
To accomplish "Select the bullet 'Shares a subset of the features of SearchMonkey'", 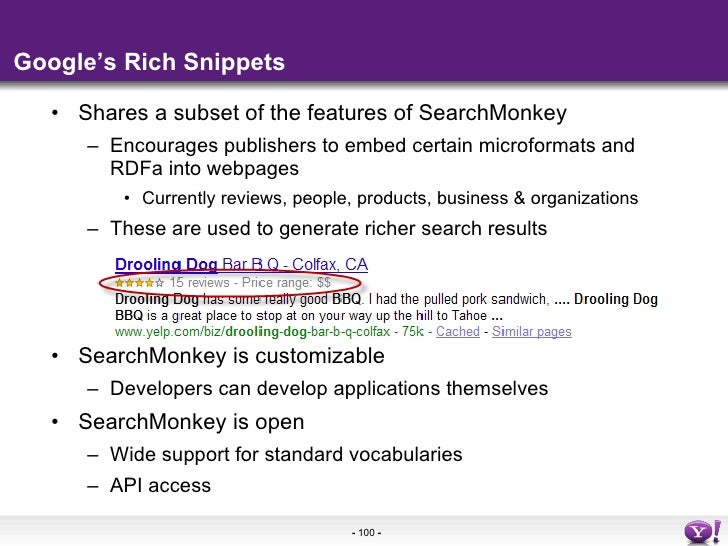I will coord(323,113).
